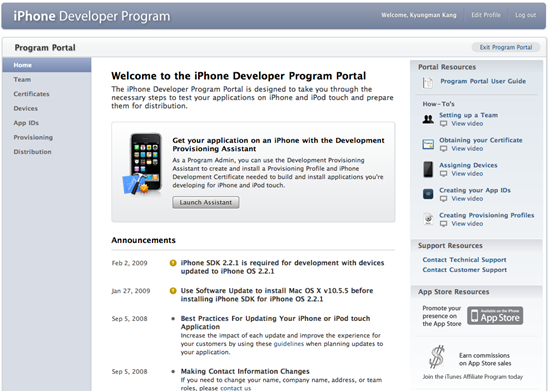The height and width of the screenshot is (391, 548).
Task: Click Best Practices For Updating announcement title
Action: [275, 323]
